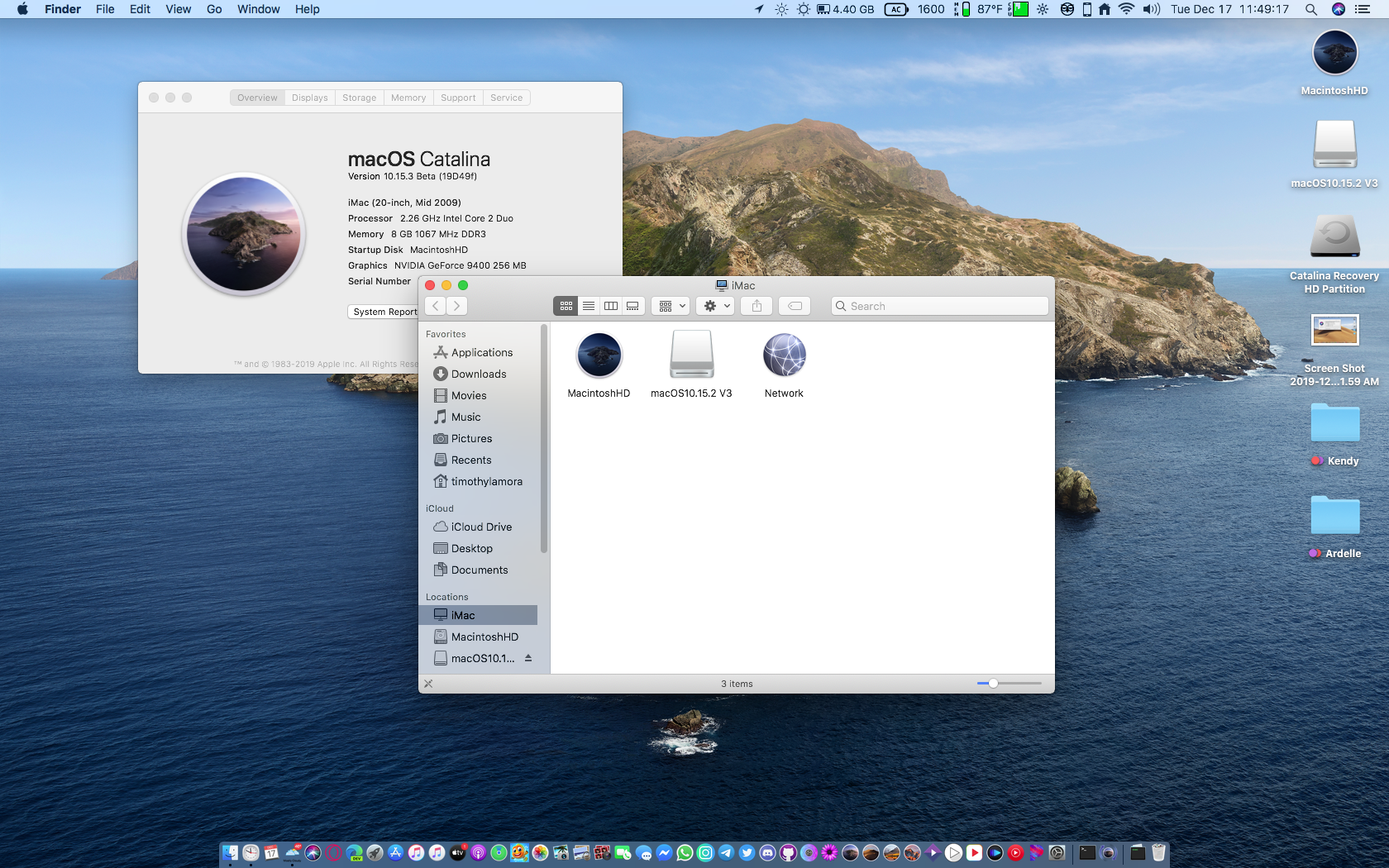
Task: Open the Action gear dropdown menu
Action: [x=715, y=306]
